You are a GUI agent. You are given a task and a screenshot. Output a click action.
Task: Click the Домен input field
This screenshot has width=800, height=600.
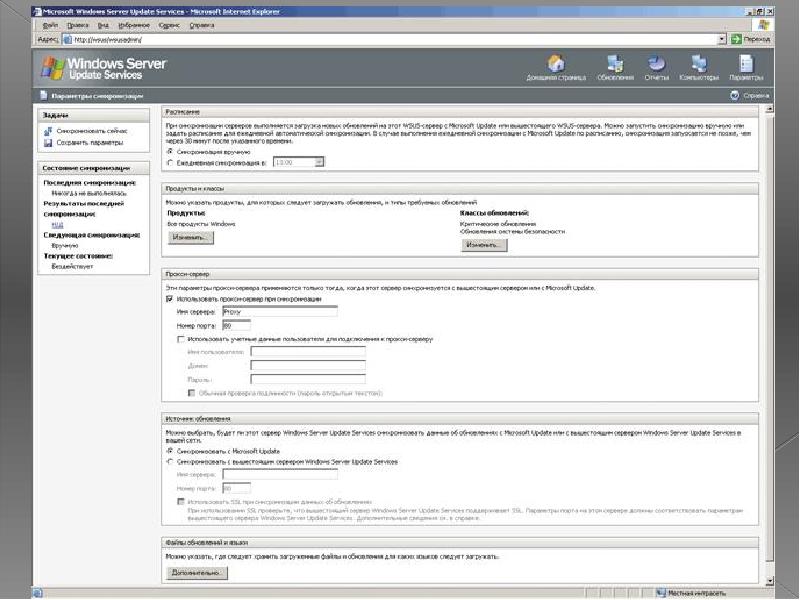tap(308, 365)
